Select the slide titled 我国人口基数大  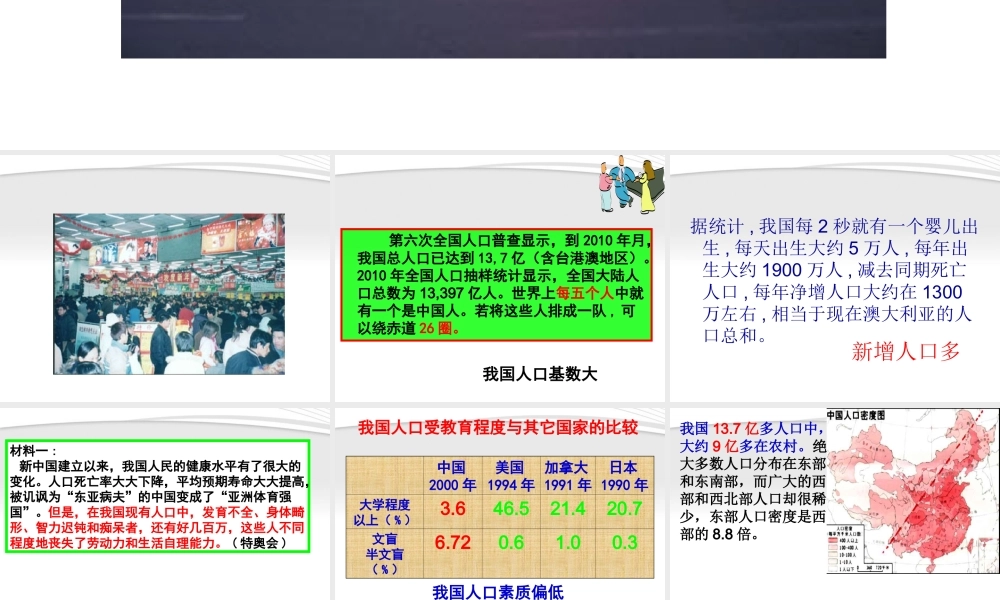coord(499,278)
